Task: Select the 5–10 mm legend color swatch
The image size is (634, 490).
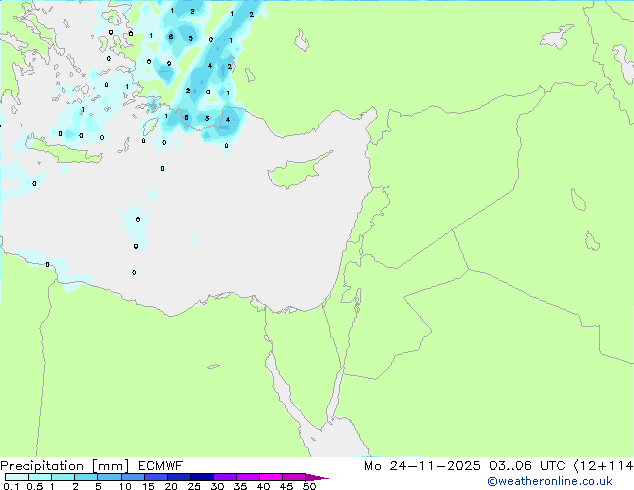Action: point(109,477)
